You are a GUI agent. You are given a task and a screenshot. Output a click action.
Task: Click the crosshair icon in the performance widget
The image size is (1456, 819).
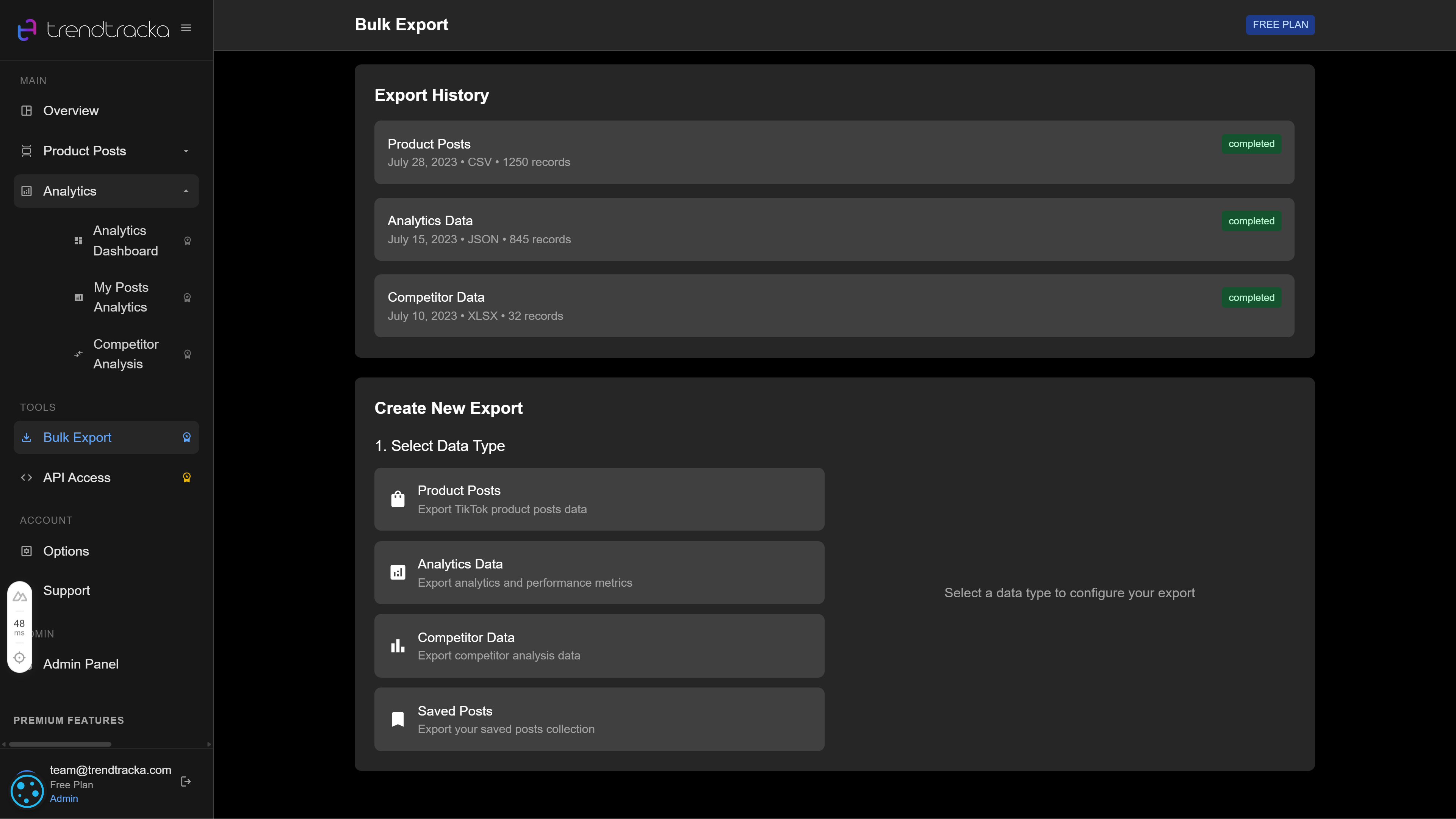coord(19,657)
